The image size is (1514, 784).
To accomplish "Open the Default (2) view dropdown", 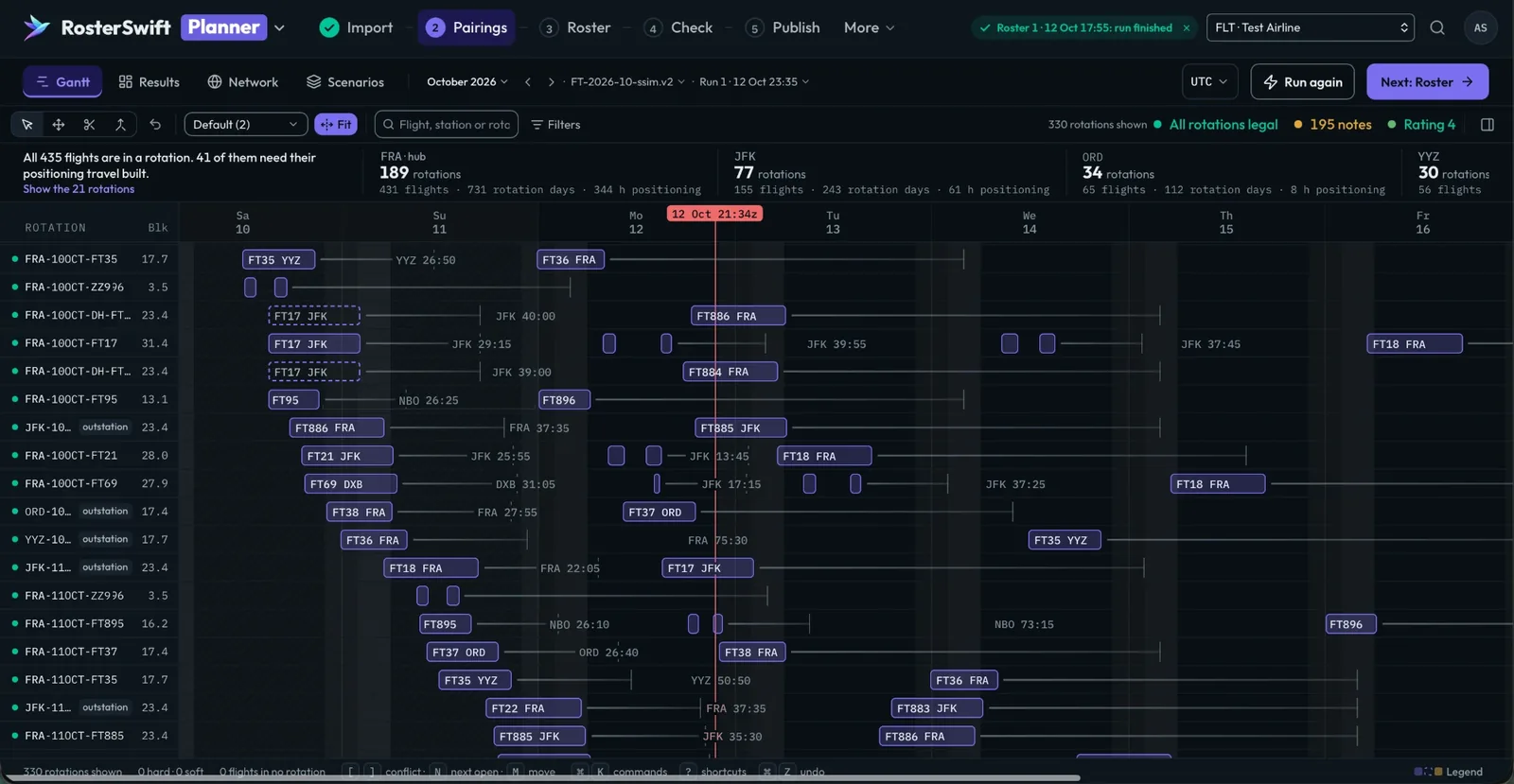I will [x=246, y=124].
